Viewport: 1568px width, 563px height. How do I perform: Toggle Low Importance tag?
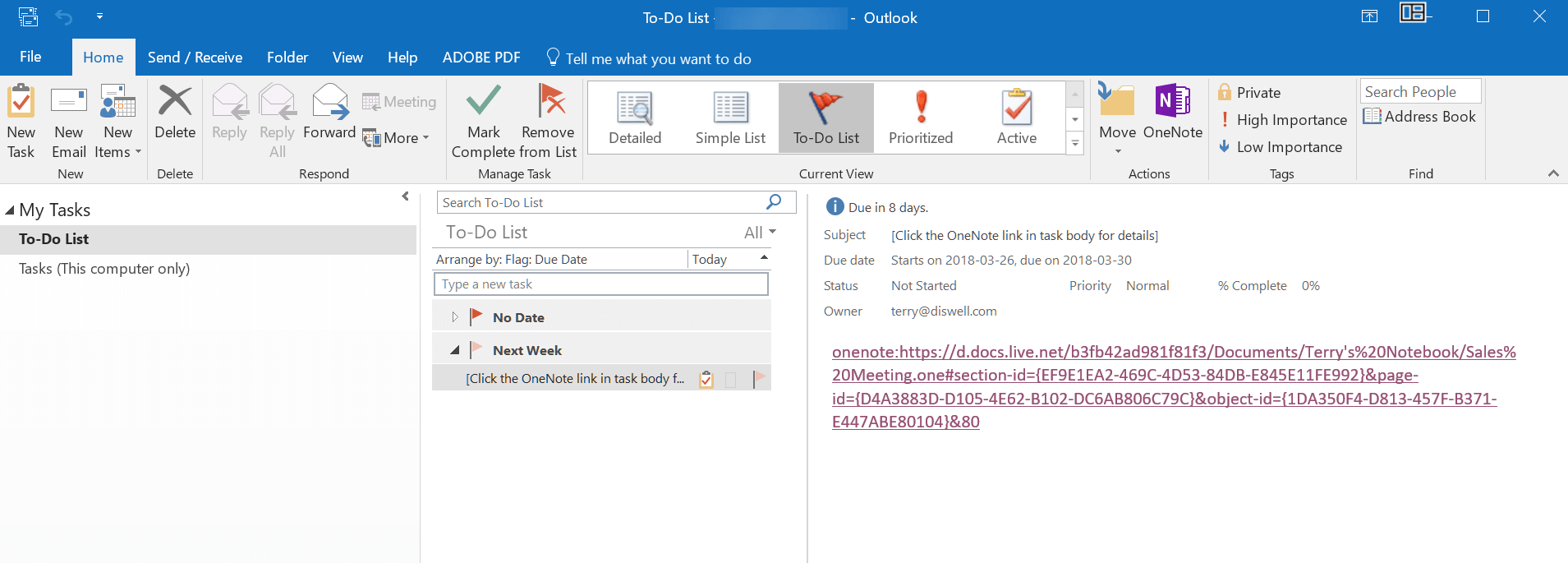1280,147
